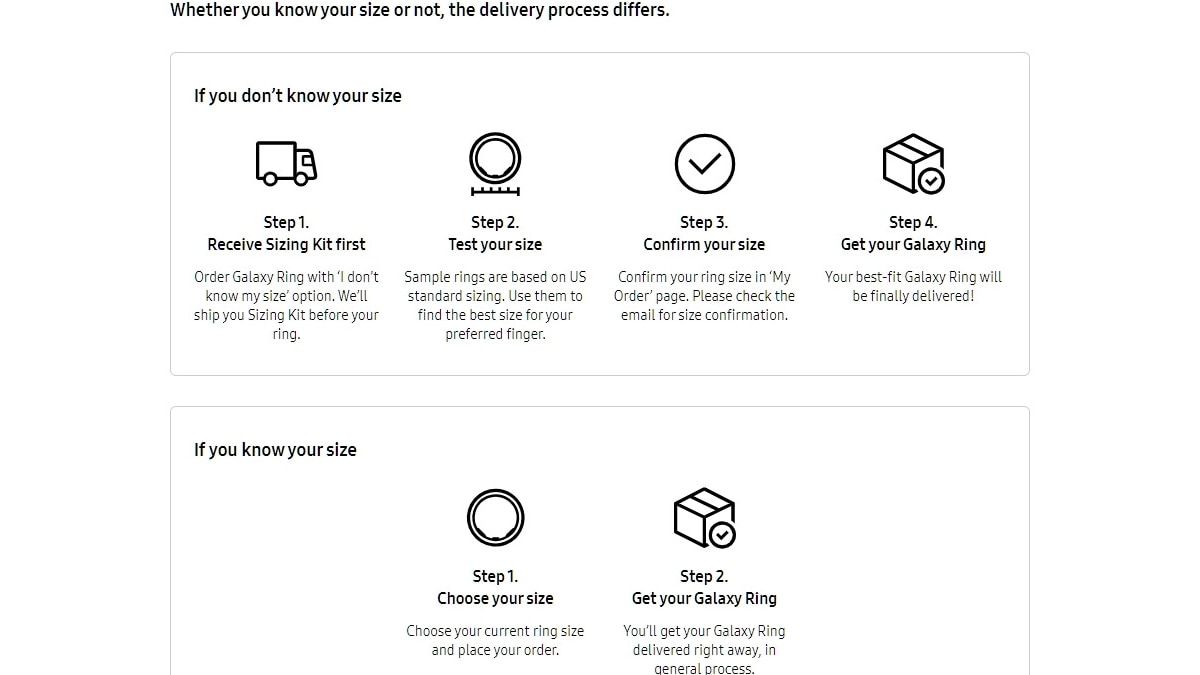
Task: Click the box icon above Step 2 Get your Galaxy Ring
Action: pyautogui.click(x=704, y=518)
